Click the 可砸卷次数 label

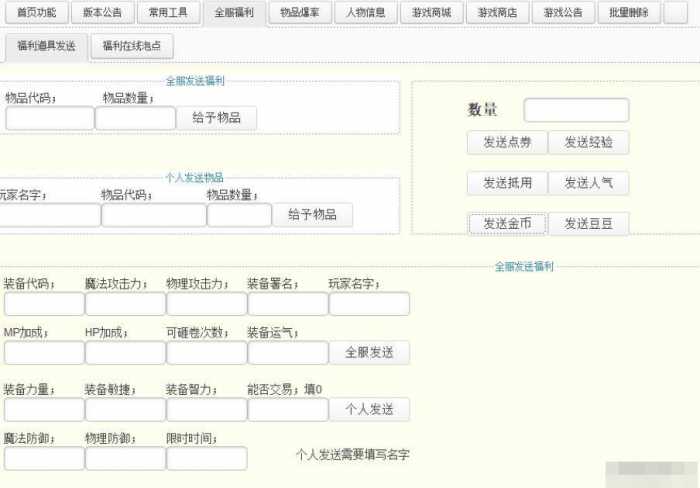click(197, 333)
